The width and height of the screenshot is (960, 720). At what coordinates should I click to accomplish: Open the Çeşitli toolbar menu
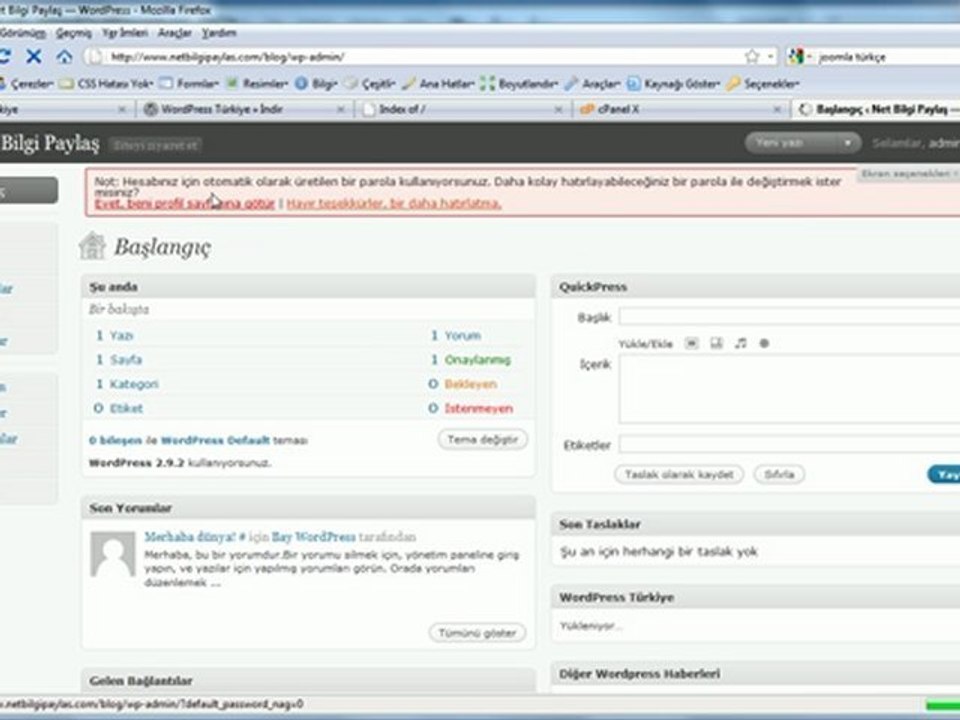[370, 83]
